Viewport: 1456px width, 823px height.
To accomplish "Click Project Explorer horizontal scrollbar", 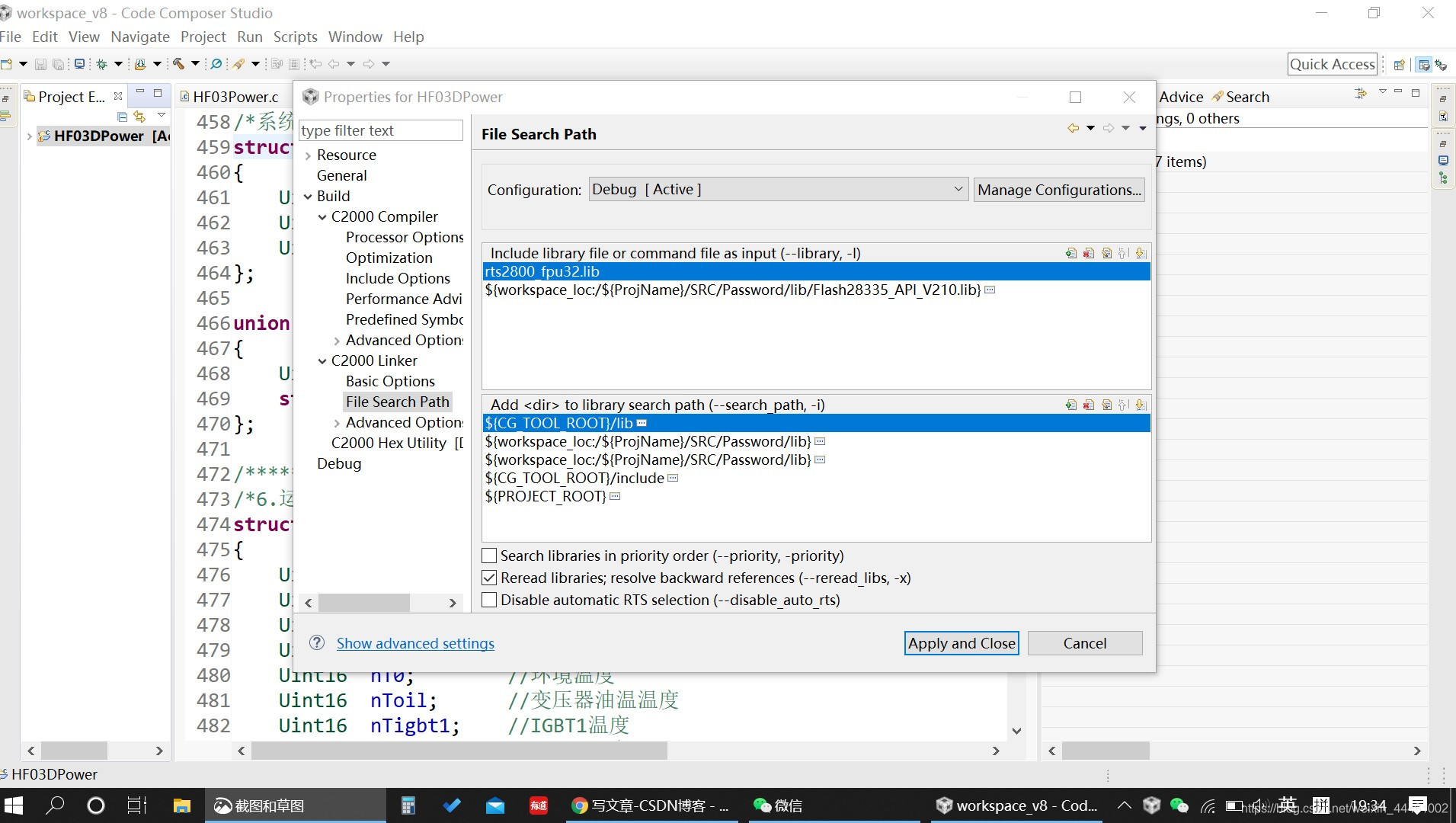I will [73, 751].
